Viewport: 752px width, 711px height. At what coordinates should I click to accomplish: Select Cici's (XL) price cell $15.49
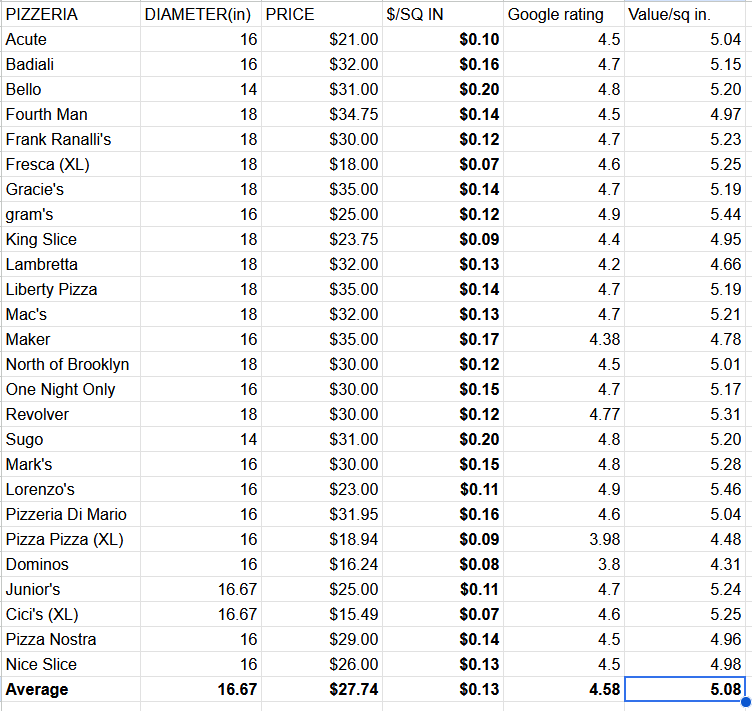coord(321,614)
